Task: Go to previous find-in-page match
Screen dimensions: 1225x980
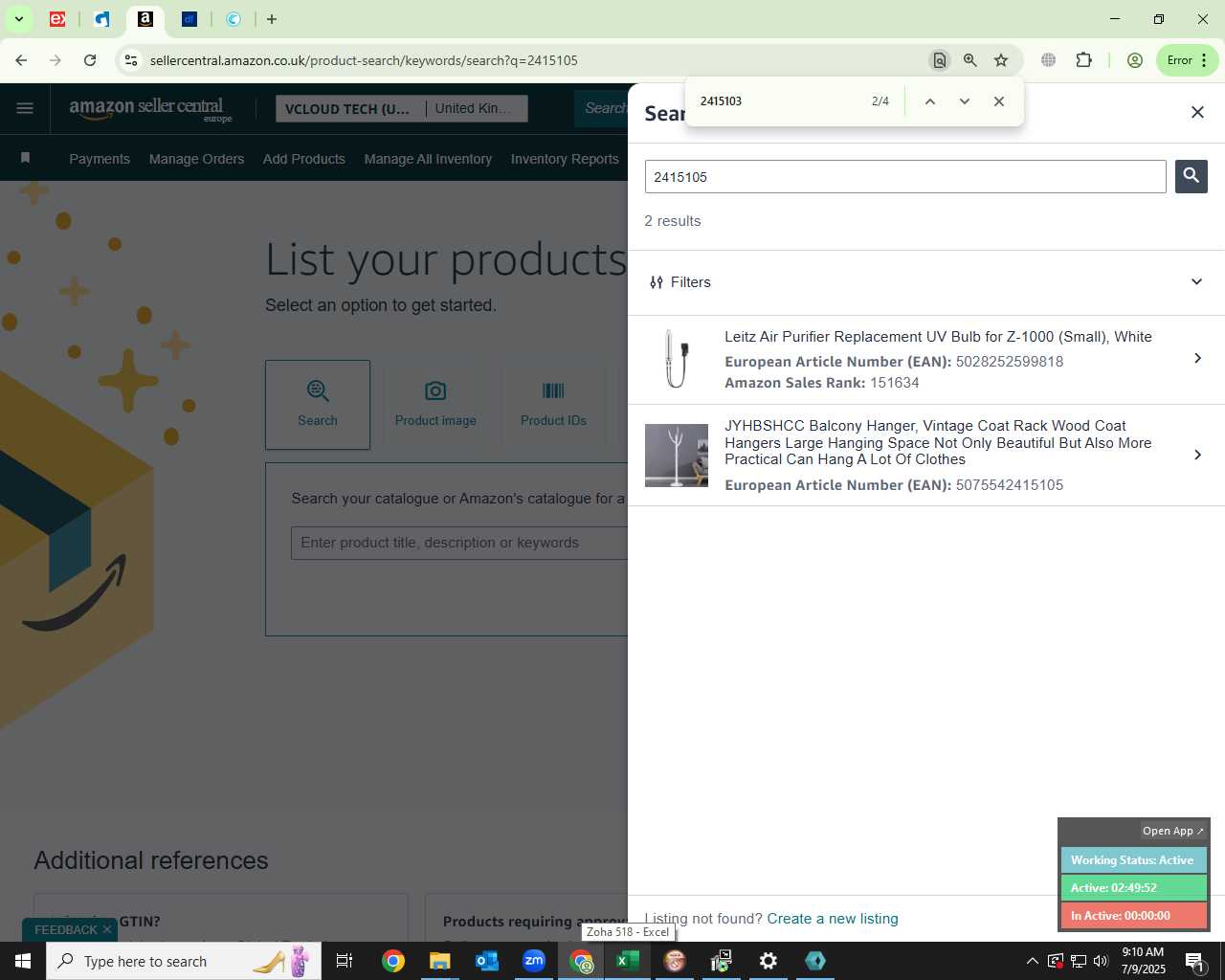Action: click(929, 101)
